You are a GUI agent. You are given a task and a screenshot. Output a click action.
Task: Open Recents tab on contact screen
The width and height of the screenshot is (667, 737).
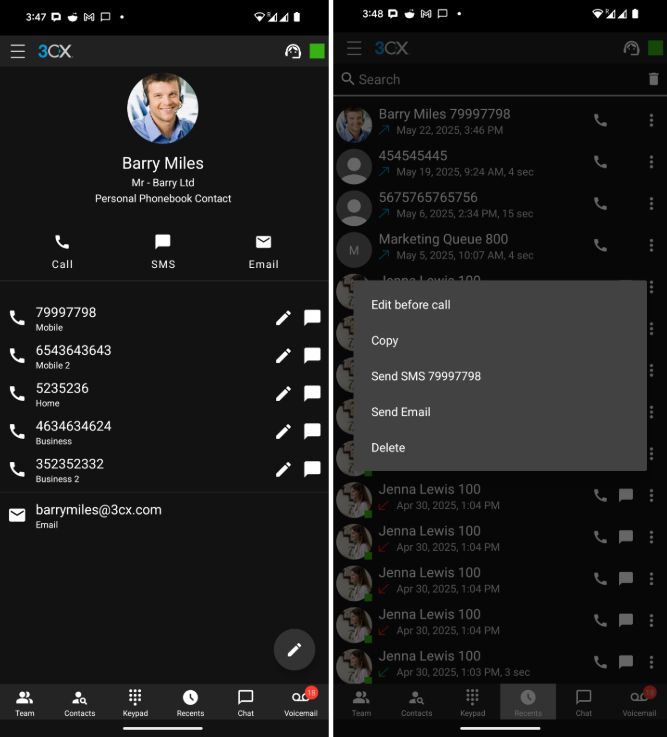pyautogui.click(x=190, y=703)
